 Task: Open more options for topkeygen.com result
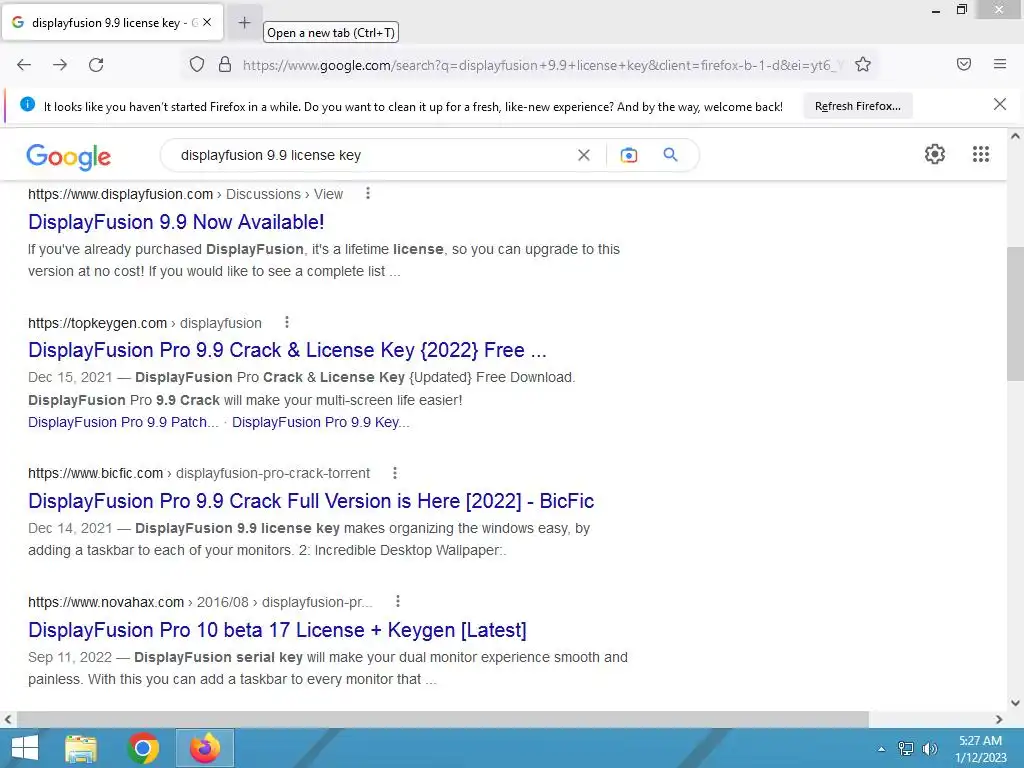(287, 322)
